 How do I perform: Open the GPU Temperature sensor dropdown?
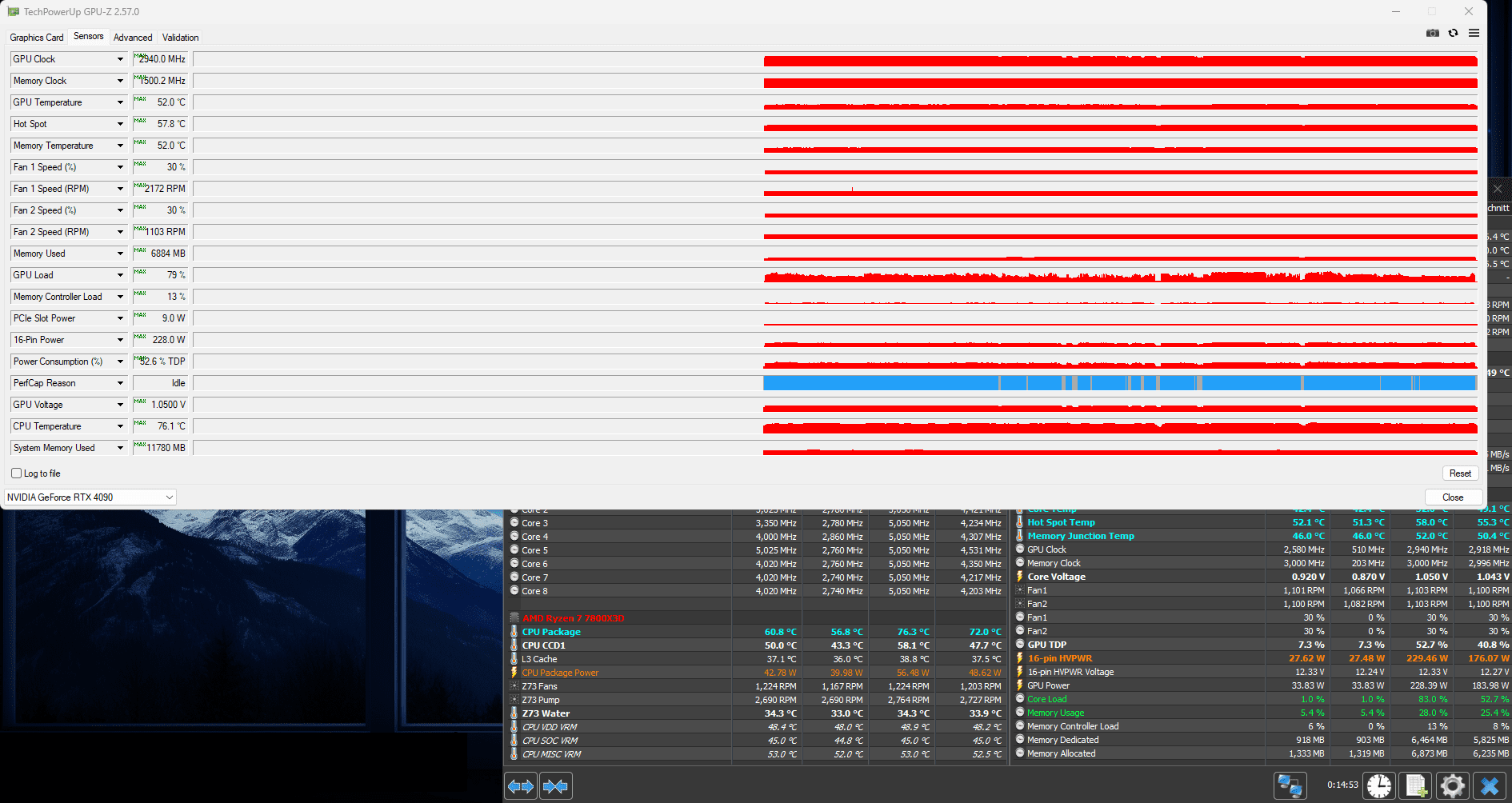[x=120, y=102]
